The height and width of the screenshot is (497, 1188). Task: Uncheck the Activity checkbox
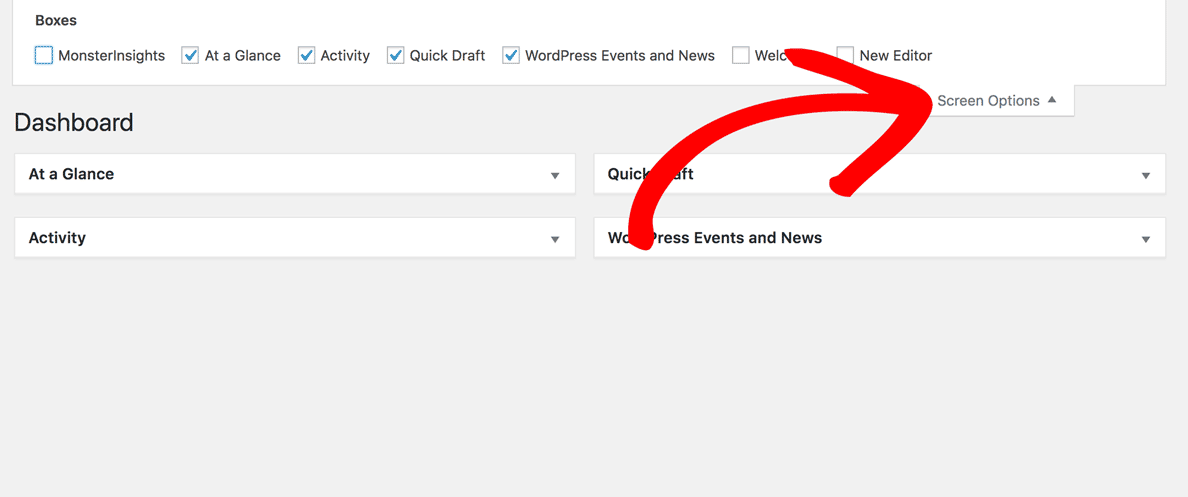pyautogui.click(x=306, y=55)
